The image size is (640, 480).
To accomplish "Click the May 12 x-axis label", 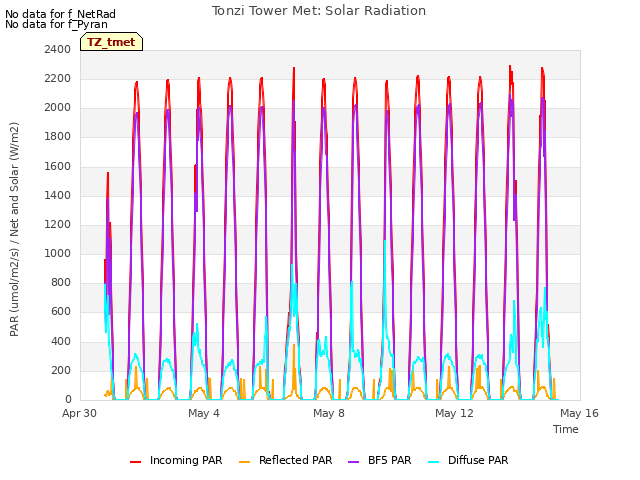I will tap(454, 413).
